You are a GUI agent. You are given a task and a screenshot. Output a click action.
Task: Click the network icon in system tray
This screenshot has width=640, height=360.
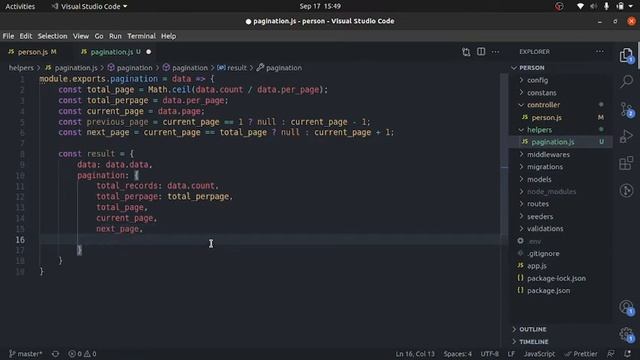(580, 6)
